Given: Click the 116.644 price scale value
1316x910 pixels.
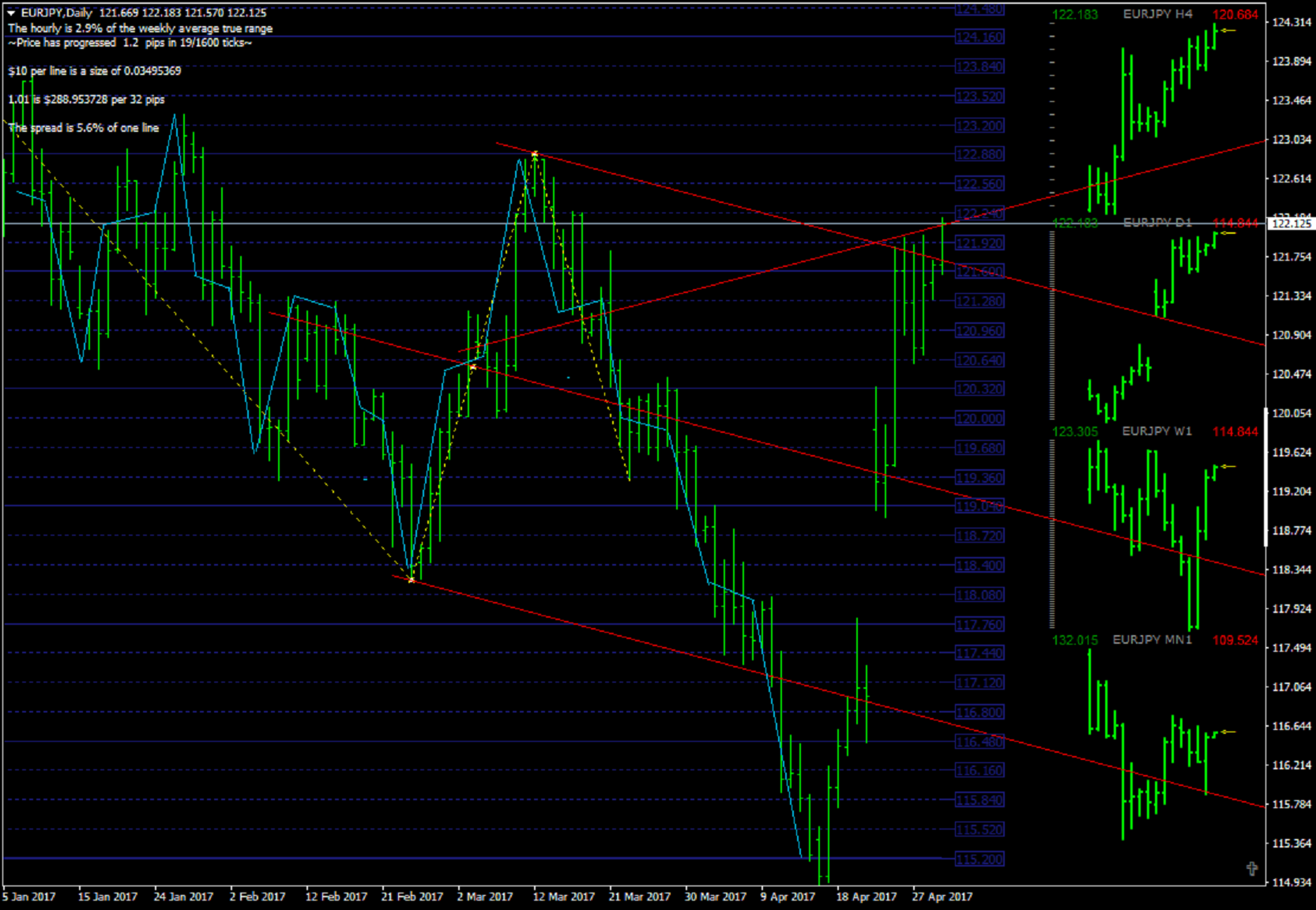Looking at the screenshot, I should pyautogui.click(x=1292, y=726).
